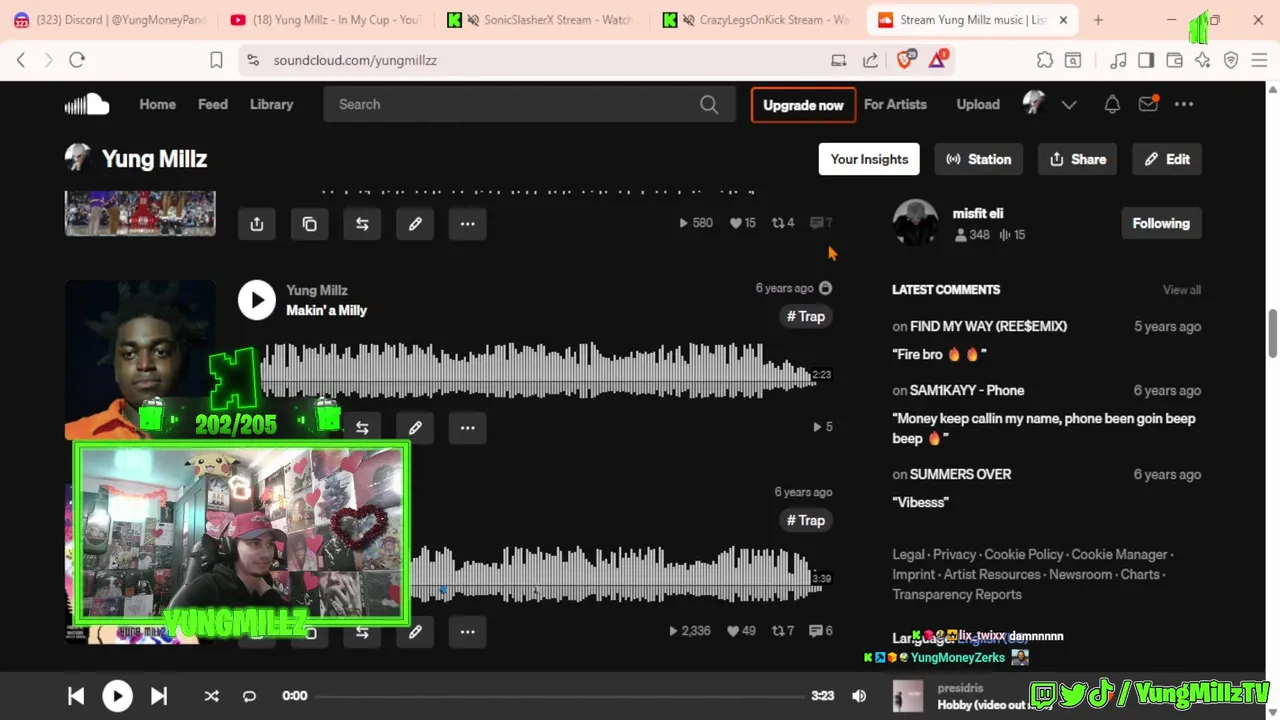This screenshot has width=1280, height=720.
Task: Click the share page icon in the address bar
Action: (870, 60)
